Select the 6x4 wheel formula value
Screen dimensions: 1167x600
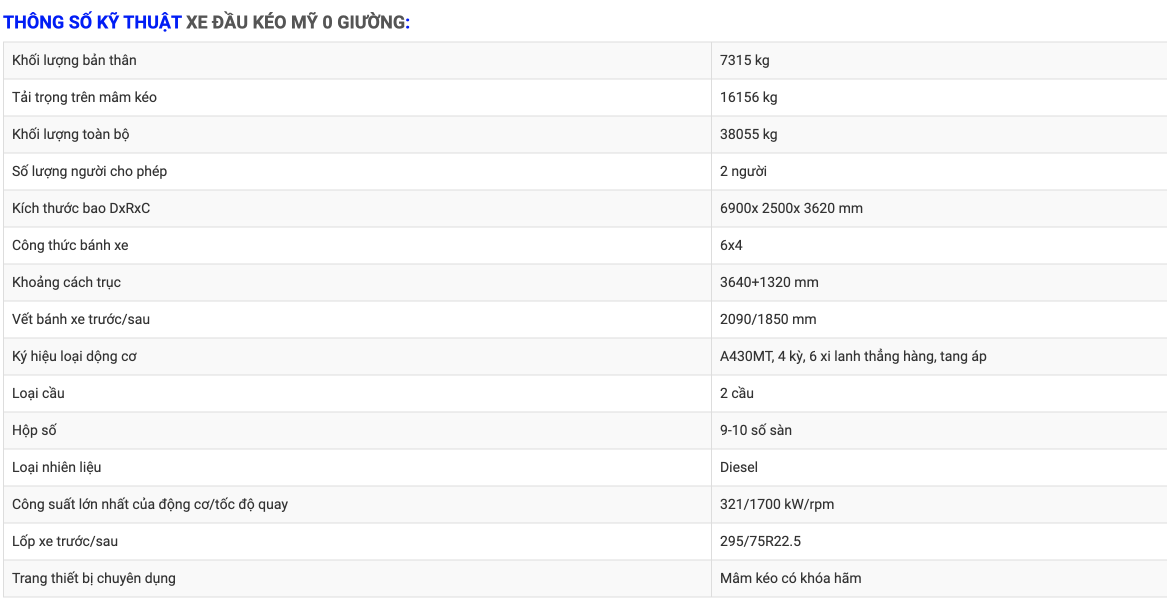[730, 245]
